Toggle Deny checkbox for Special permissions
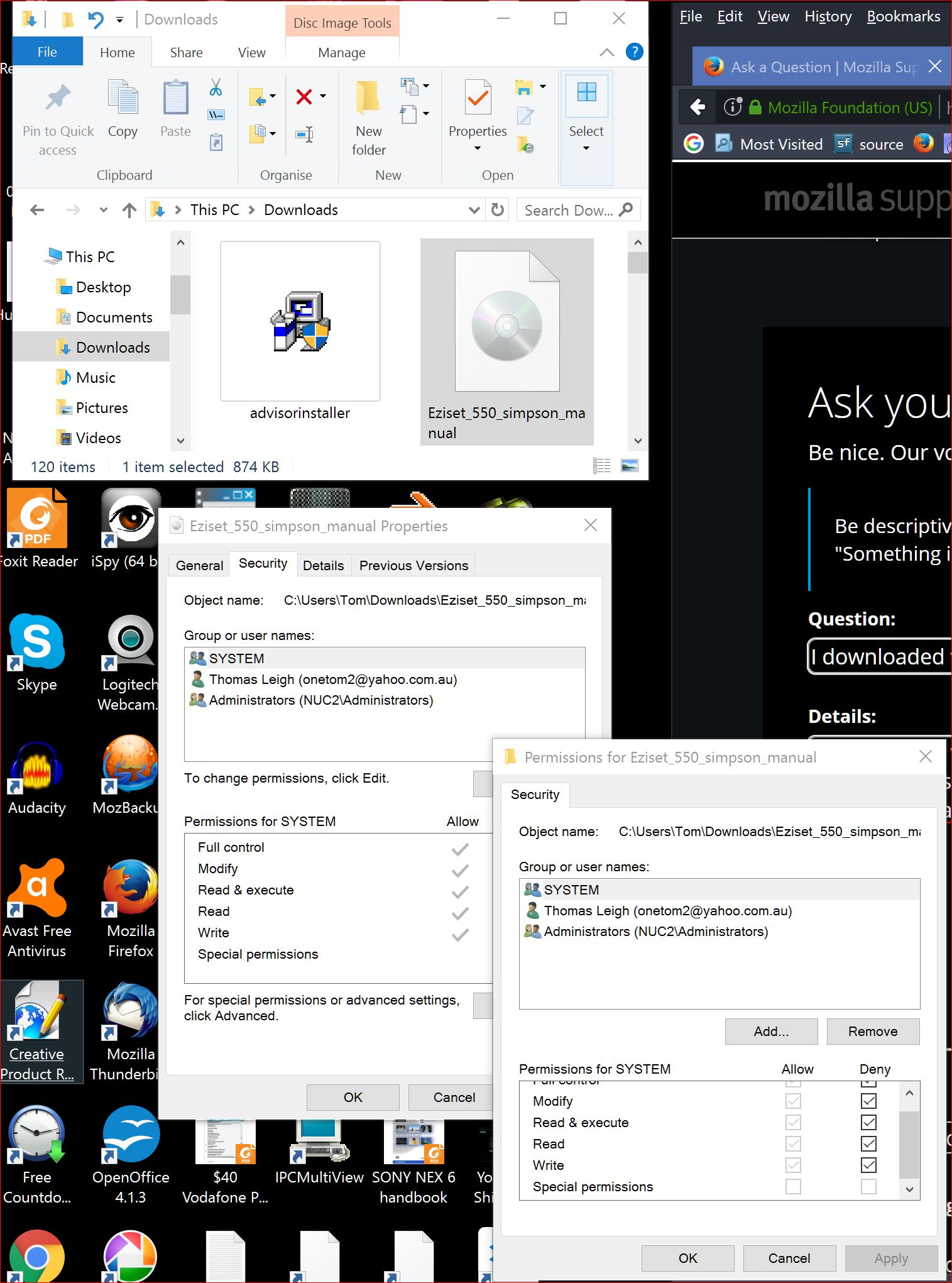Screen dimensions: 952x1283 coord(868,1186)
